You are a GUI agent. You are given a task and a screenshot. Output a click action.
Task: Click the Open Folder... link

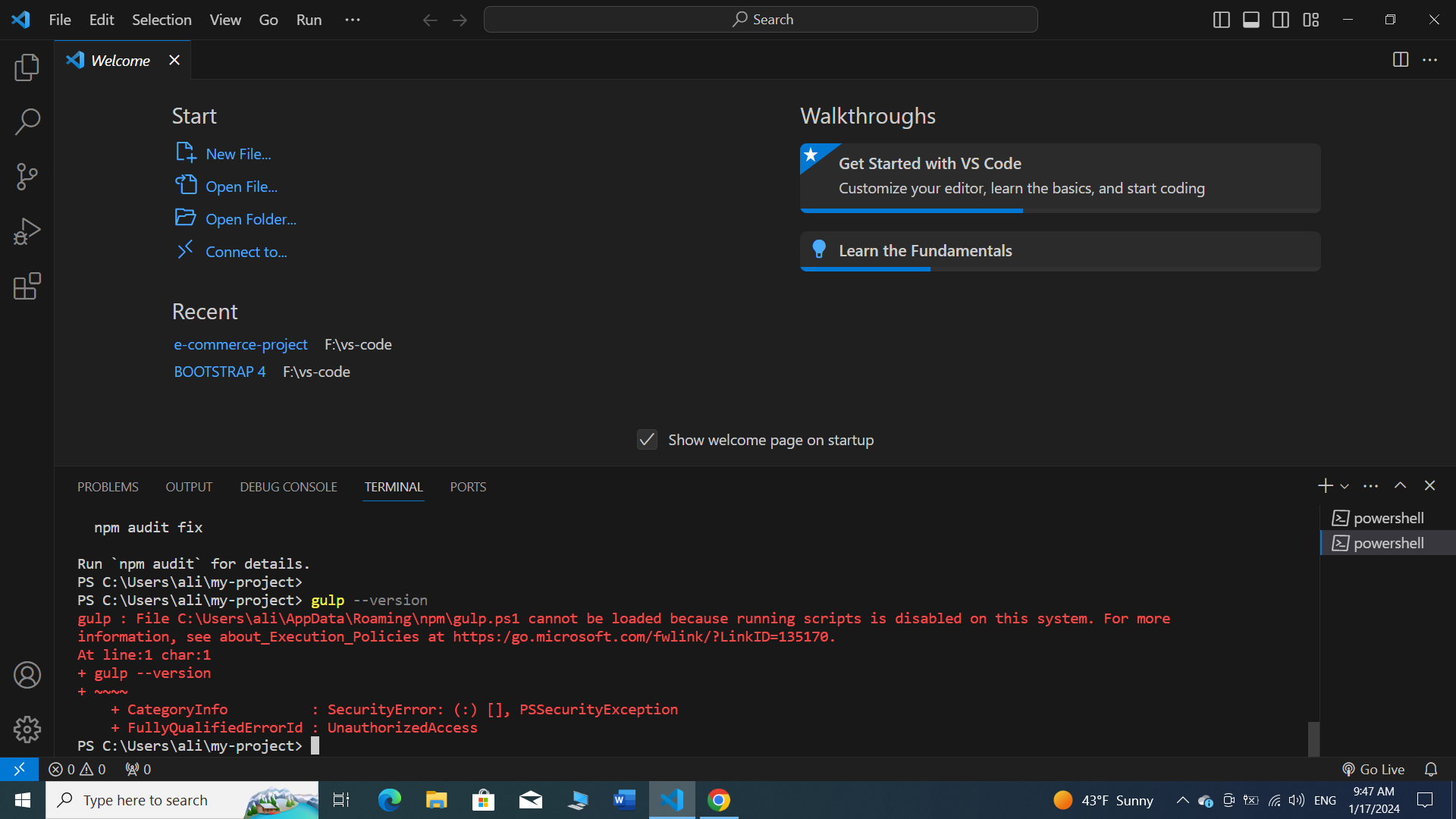coord(251,219)
